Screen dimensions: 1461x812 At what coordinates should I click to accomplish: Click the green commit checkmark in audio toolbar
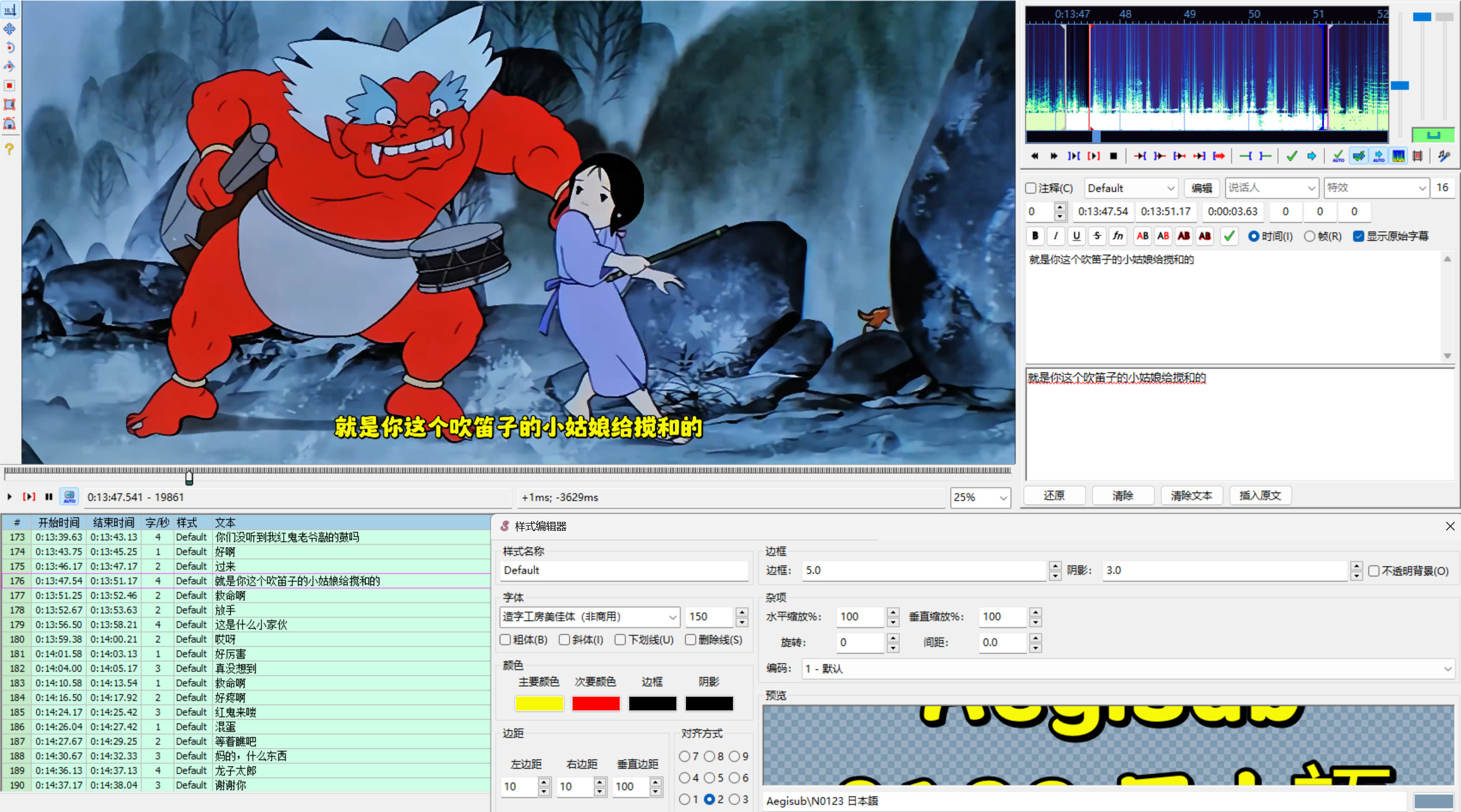tap(1291, 156)
